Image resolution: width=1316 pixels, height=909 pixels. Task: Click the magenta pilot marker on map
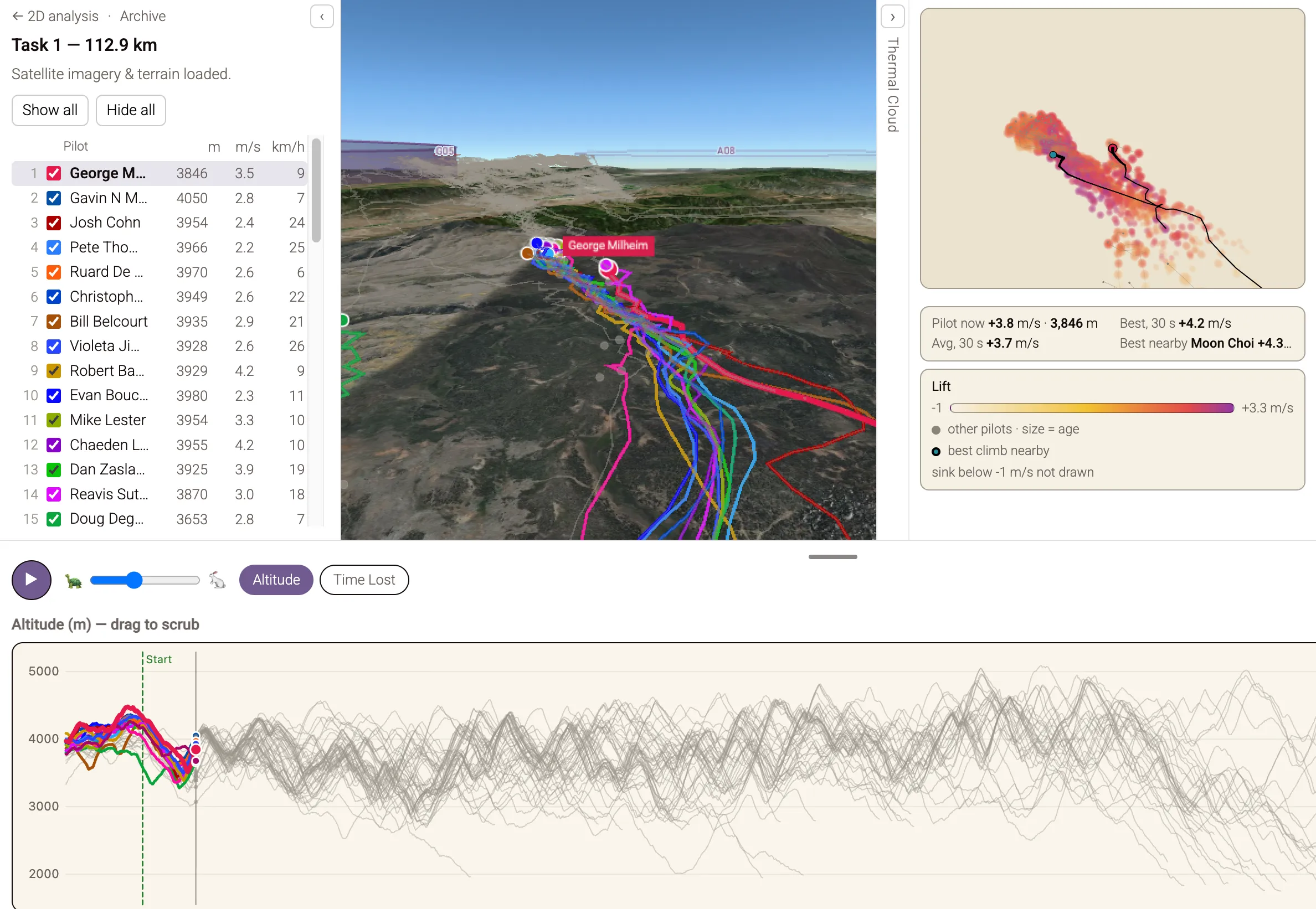(x=606, y=265)
